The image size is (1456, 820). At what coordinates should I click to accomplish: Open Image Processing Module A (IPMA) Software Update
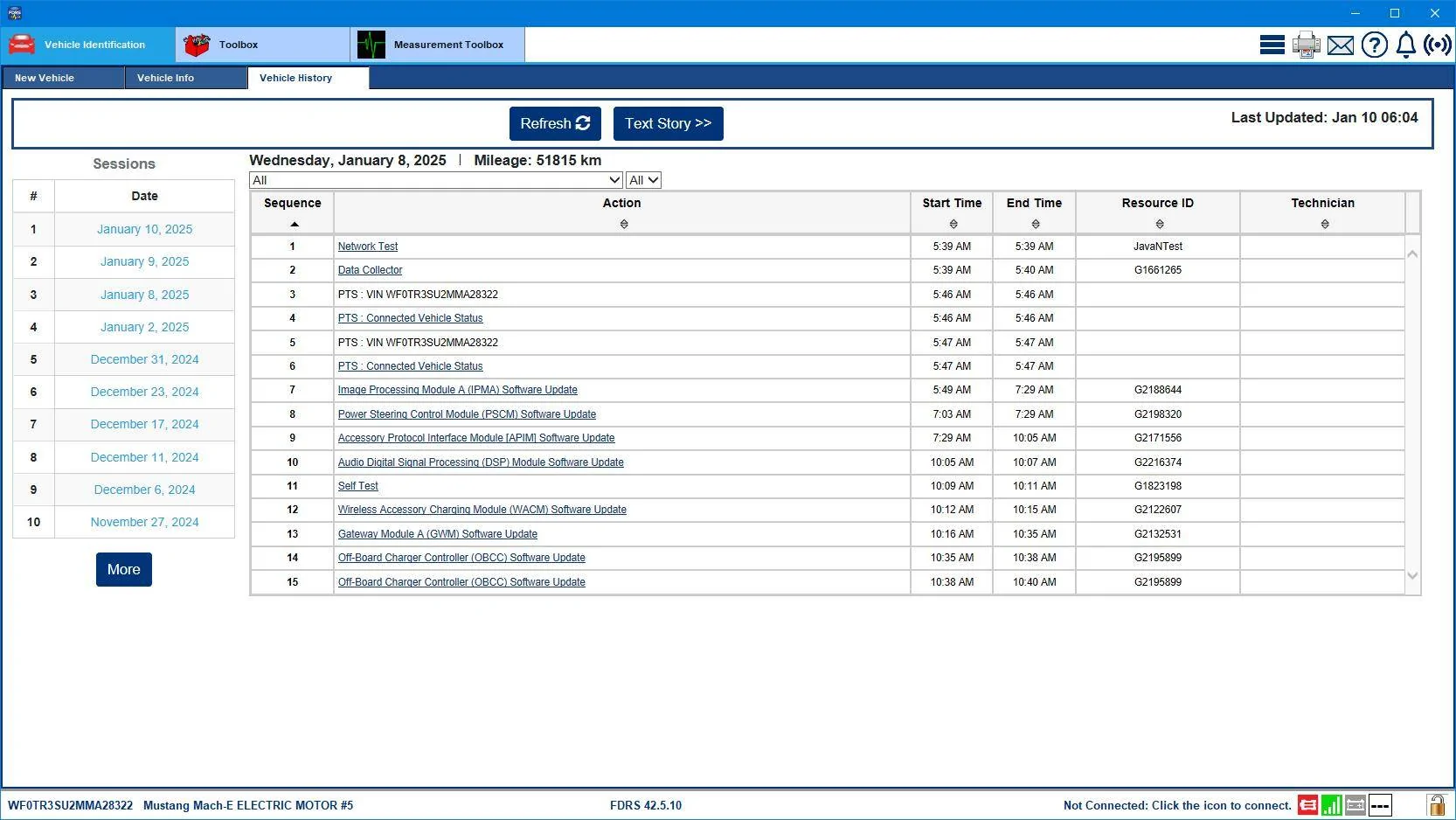458,390
